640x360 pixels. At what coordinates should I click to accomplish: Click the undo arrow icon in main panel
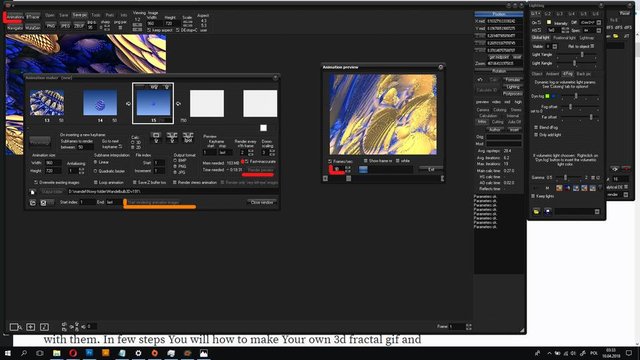(480, 80)
